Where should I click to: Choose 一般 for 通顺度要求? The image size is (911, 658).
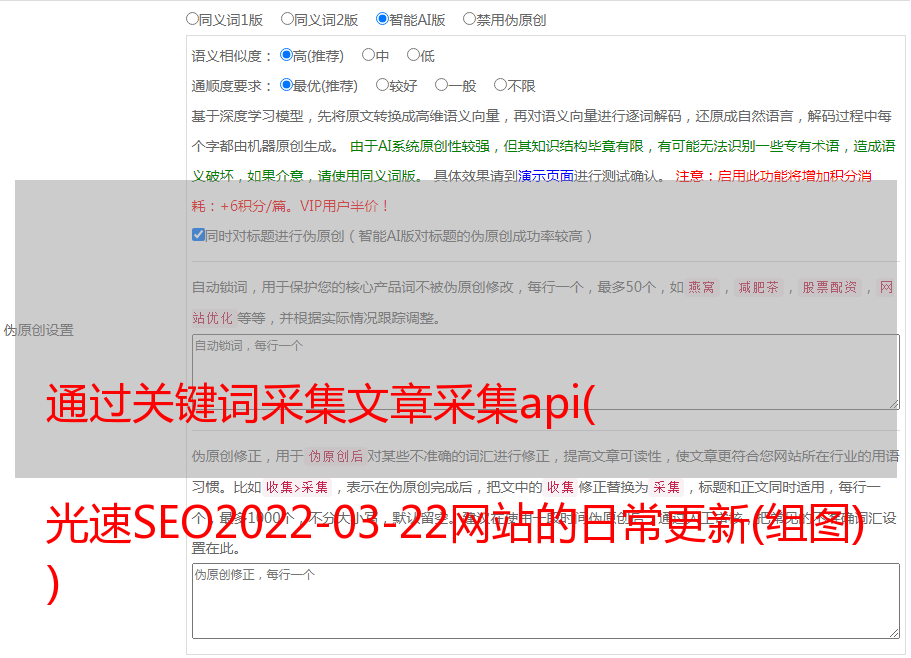coord(441,85)
